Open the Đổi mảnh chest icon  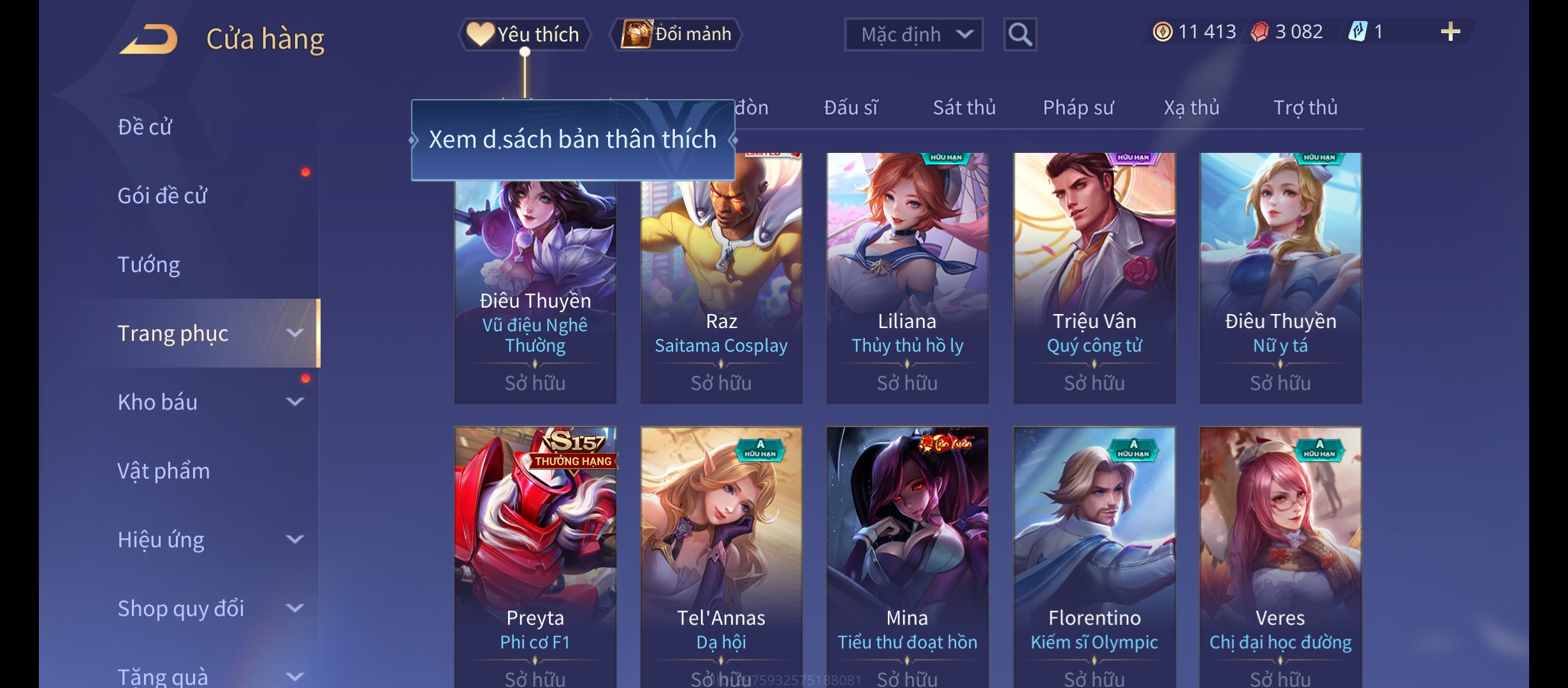[x=636, y=34]
